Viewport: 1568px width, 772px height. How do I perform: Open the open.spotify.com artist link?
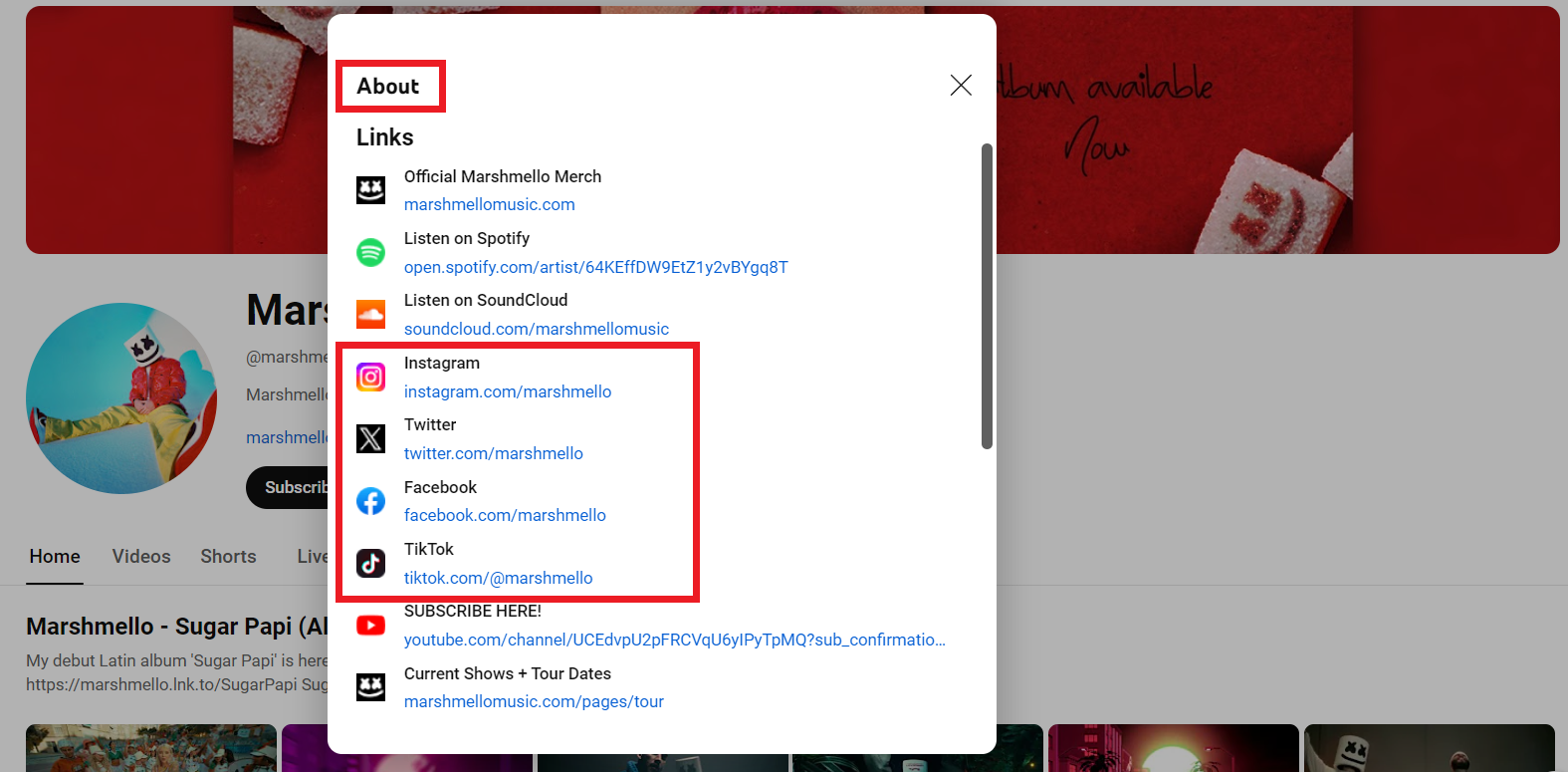[x=595, y=267]
